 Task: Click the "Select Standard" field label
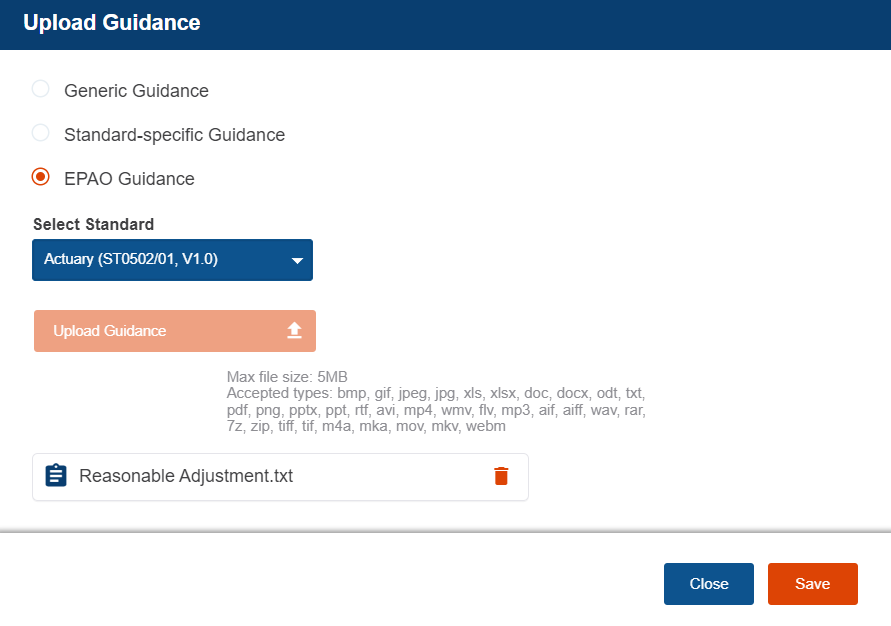pyautogui.click(x=94, y=224)
